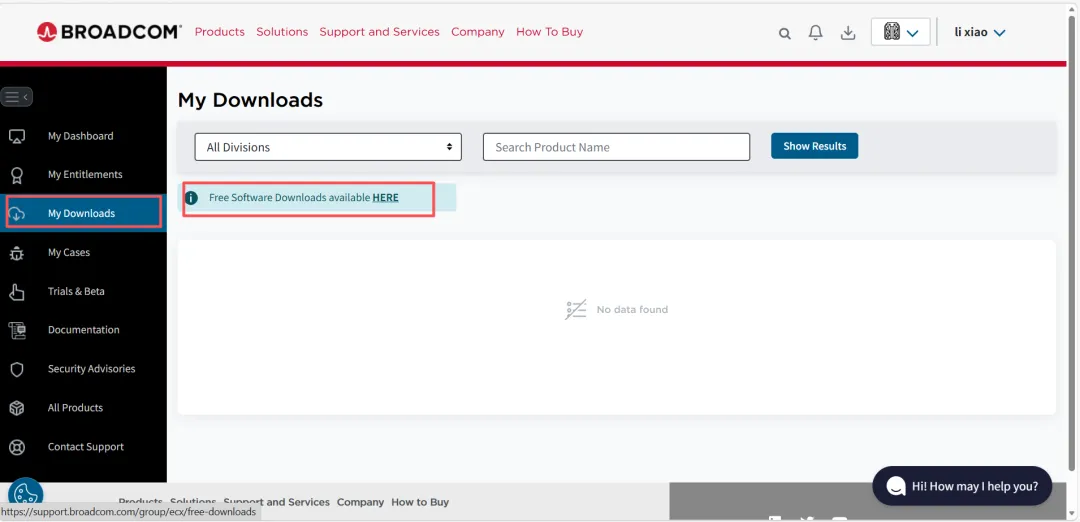Open the search magnifier icon

(x=785, y=33)
